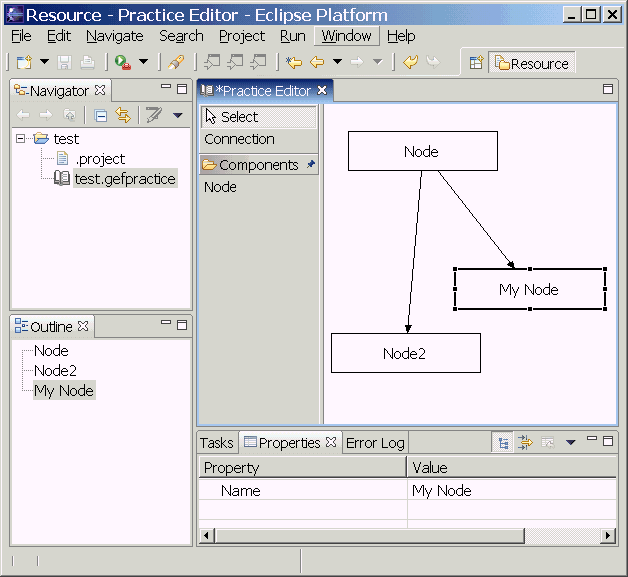Open the Navigator view menu dropdown
This screenshot has width=628, height=577.
178,115
